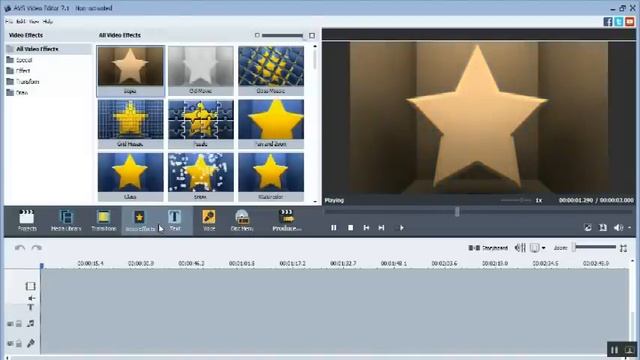Screen dimensions: 640x360
Task: Select the Sepia effect thumbnail
Action: 131,71
